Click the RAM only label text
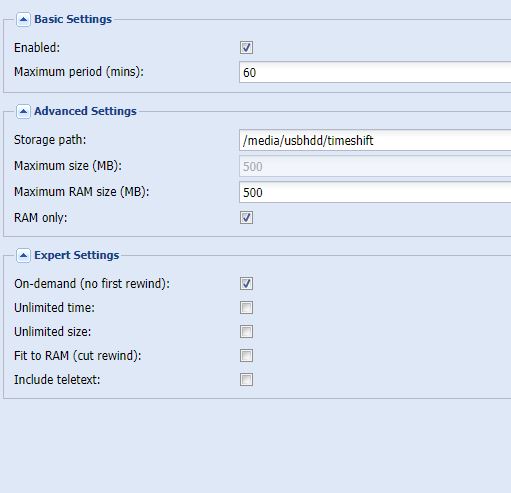 pos(41,218)
